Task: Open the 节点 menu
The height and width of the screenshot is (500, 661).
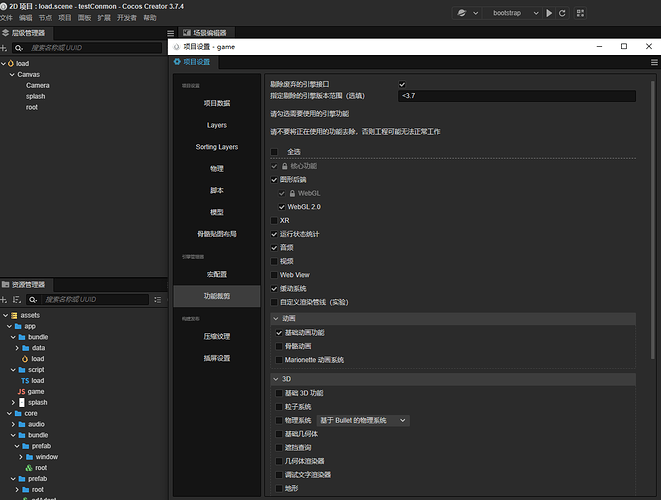Action: point(45,18)
